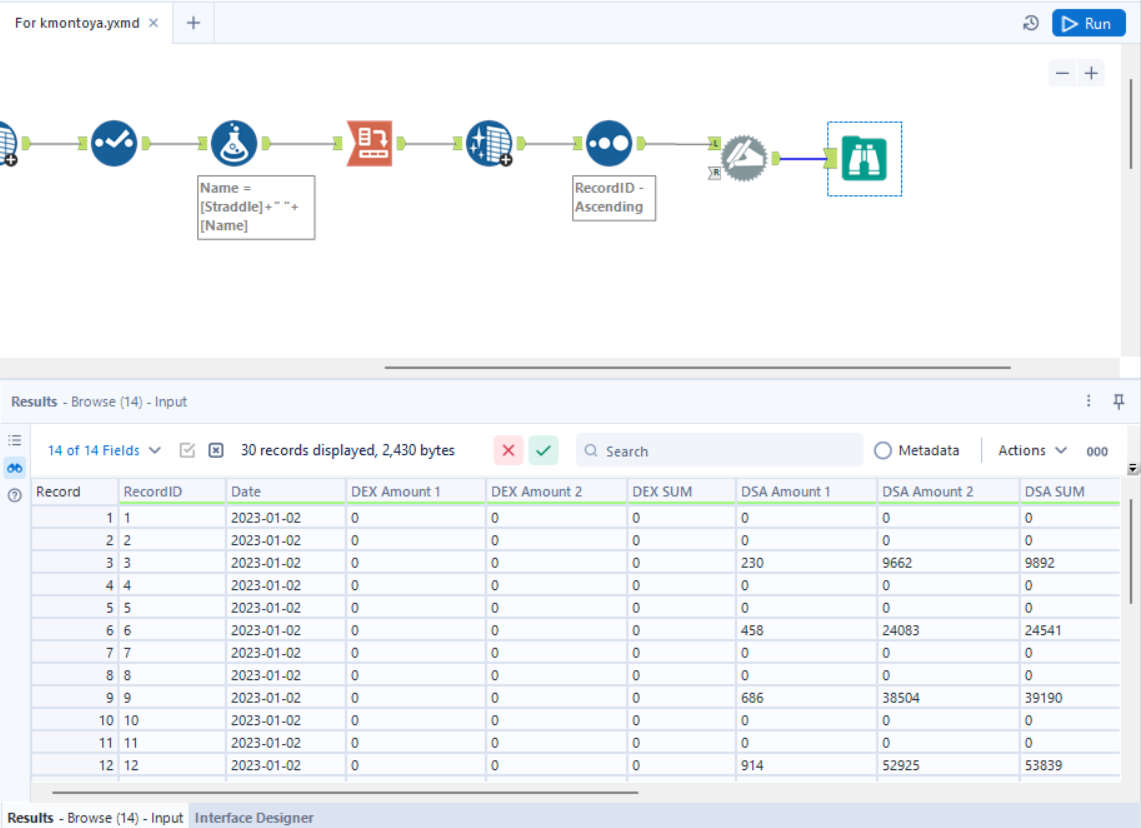The image size is (1141, 828).
Task: Select the red Arrange tool on the canvas
Action: click(369, 143)
